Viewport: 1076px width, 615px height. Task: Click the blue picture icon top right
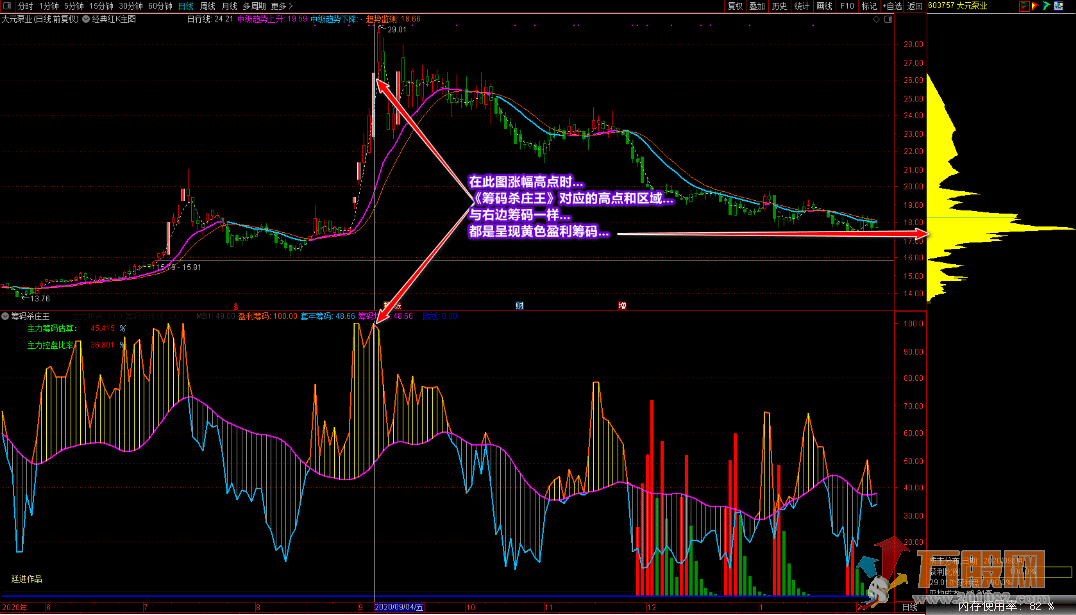point(1058,5)
